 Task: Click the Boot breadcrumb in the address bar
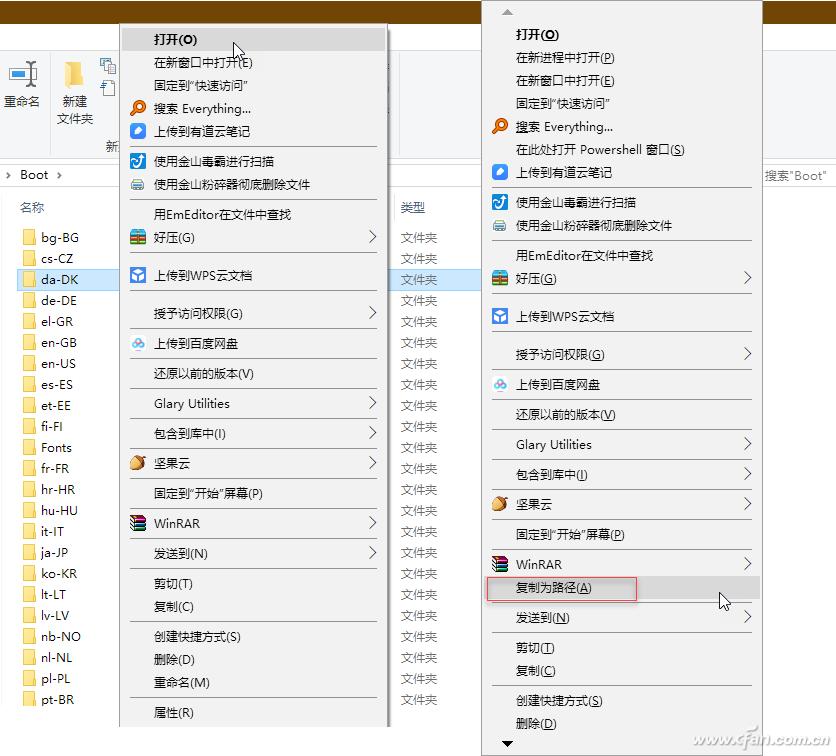point(34,174)
